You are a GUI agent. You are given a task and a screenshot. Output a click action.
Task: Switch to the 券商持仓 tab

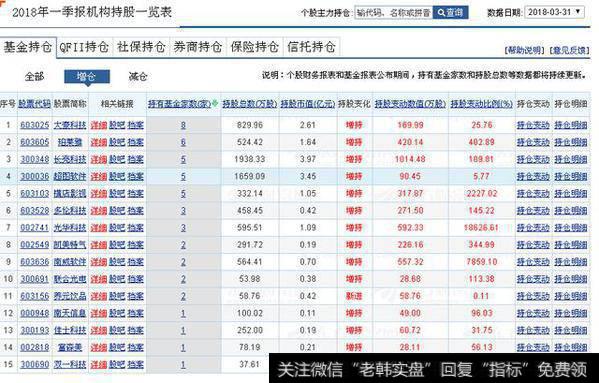(198, 47)
